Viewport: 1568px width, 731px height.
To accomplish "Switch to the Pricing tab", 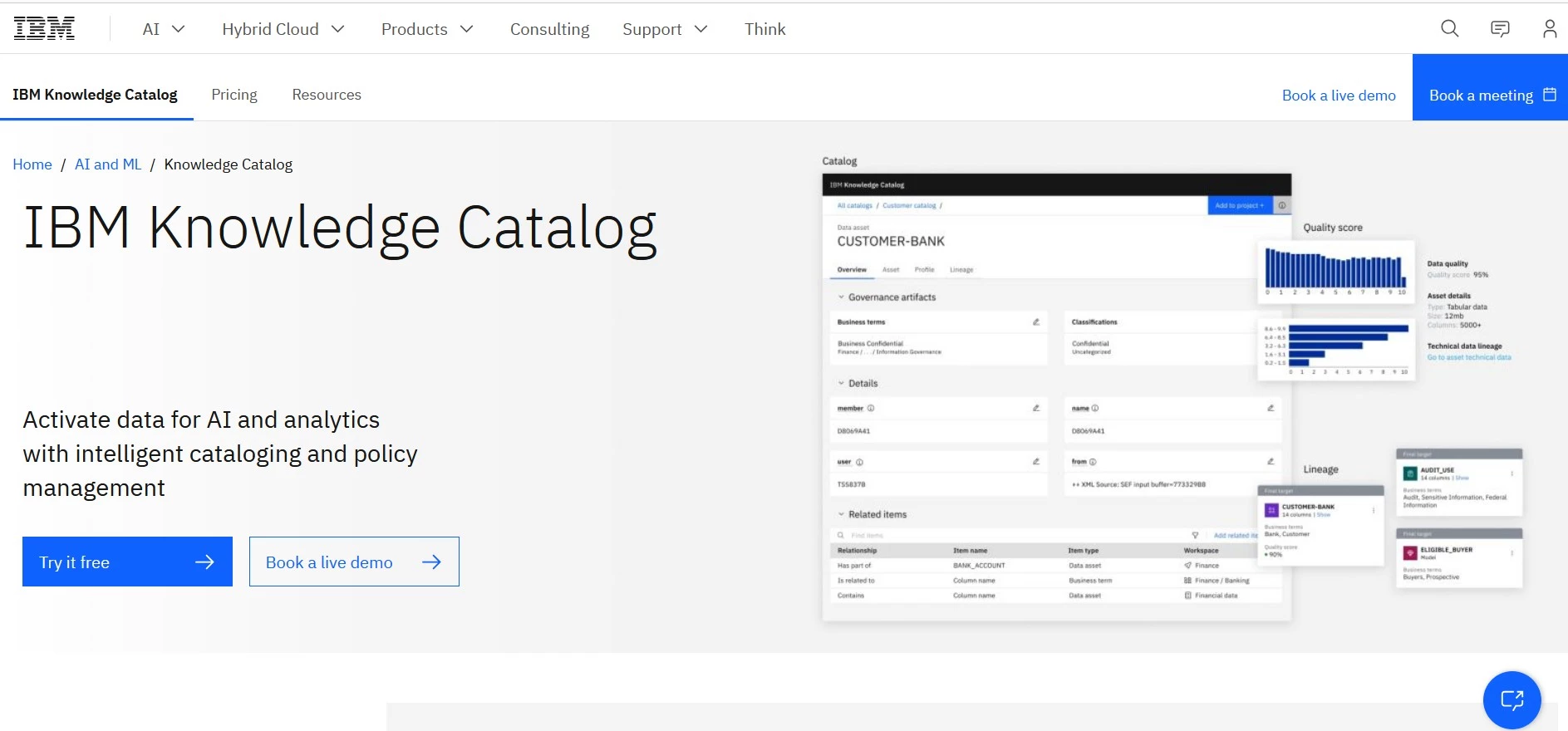I will [x=234, y=95].
